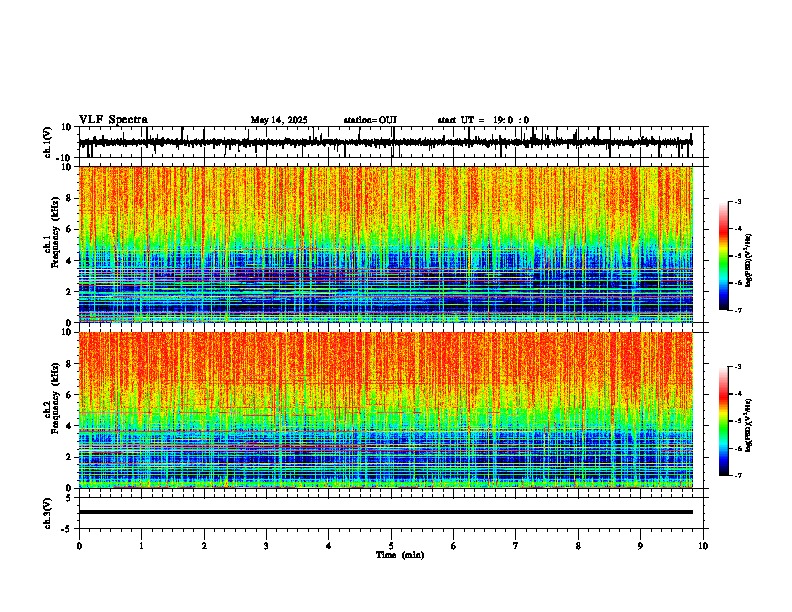
Task: Click the '9' tick on the time axis
Action: tap(640, 546)
